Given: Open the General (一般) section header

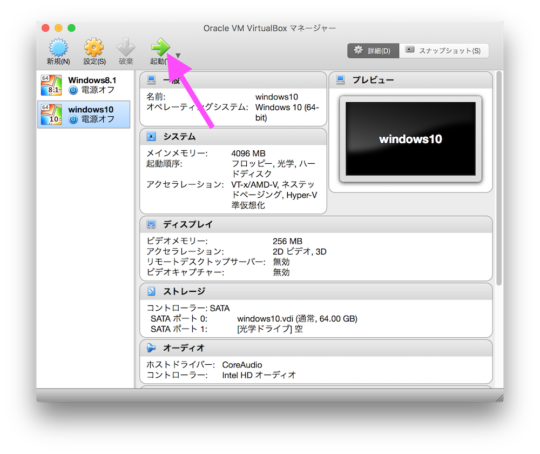Looking at the screenshot, I should [233, 80].
